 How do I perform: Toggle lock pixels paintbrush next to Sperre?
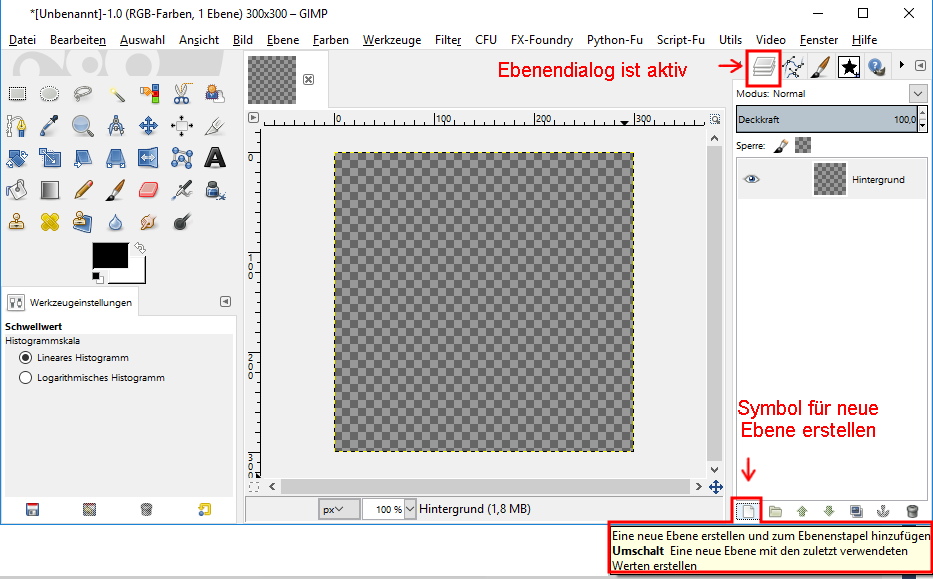point(781,145)
